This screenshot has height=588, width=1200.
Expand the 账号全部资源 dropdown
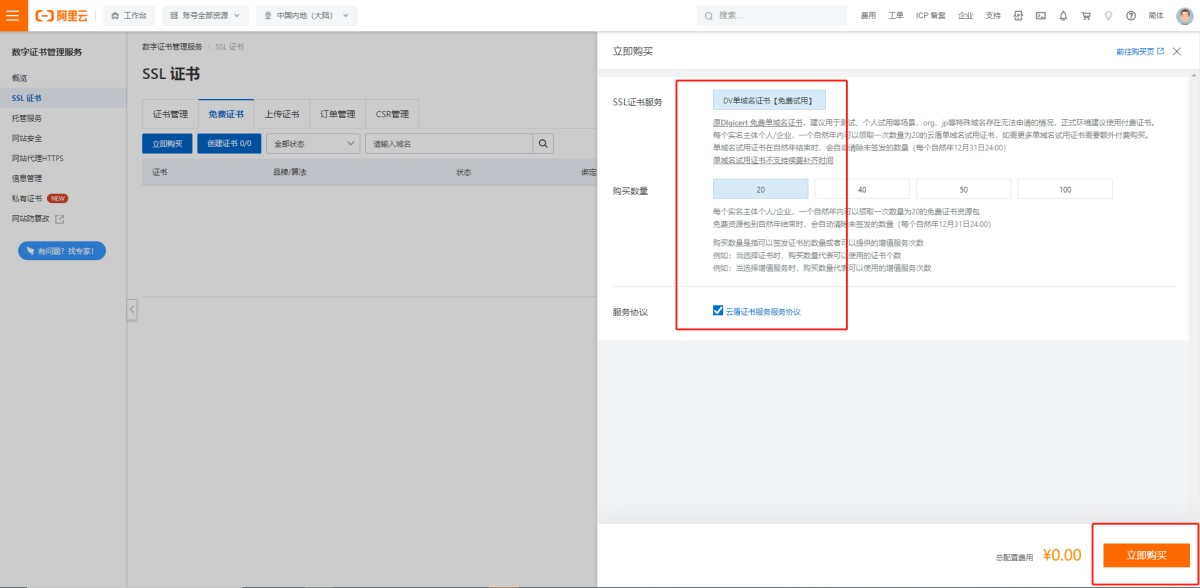pyautogui.click(x=204, y=15)
